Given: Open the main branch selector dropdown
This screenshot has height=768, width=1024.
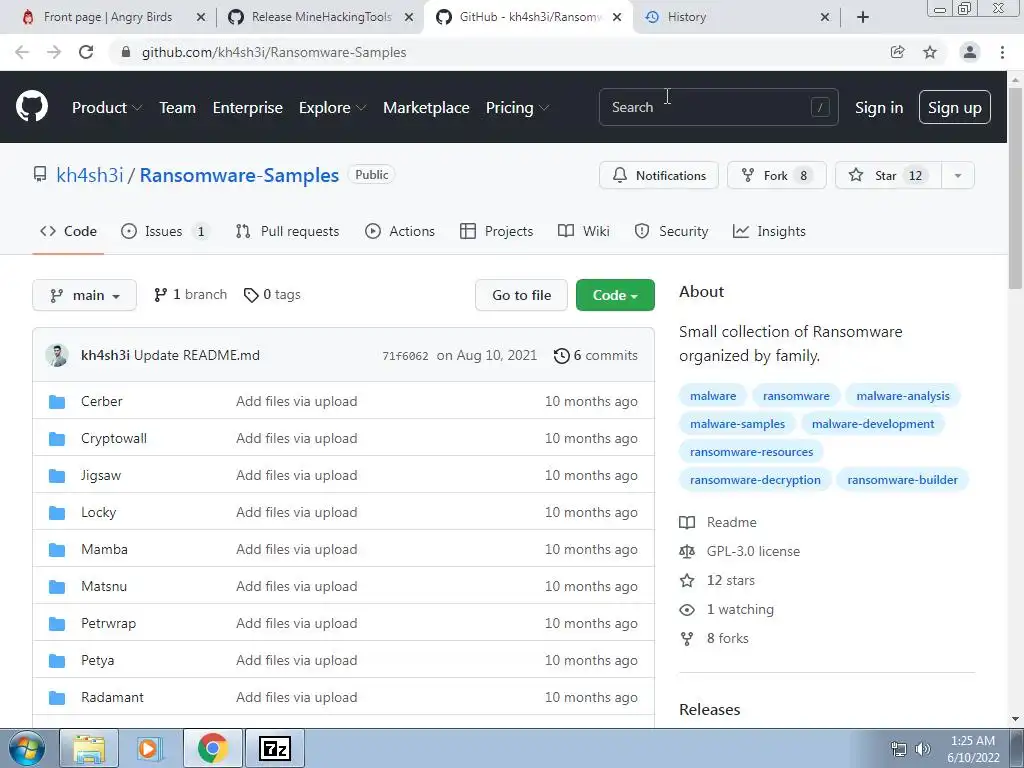Looking at the screenshot, I should 84,295.
